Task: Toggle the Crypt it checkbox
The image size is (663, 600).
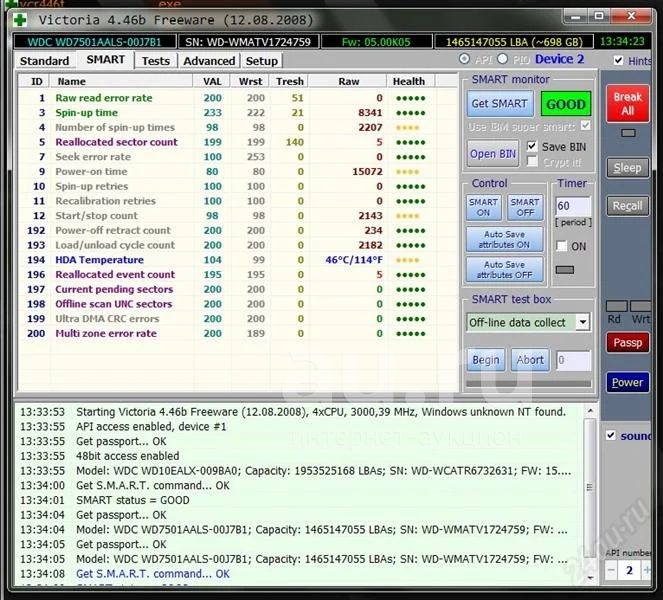Action: [532, 162]
